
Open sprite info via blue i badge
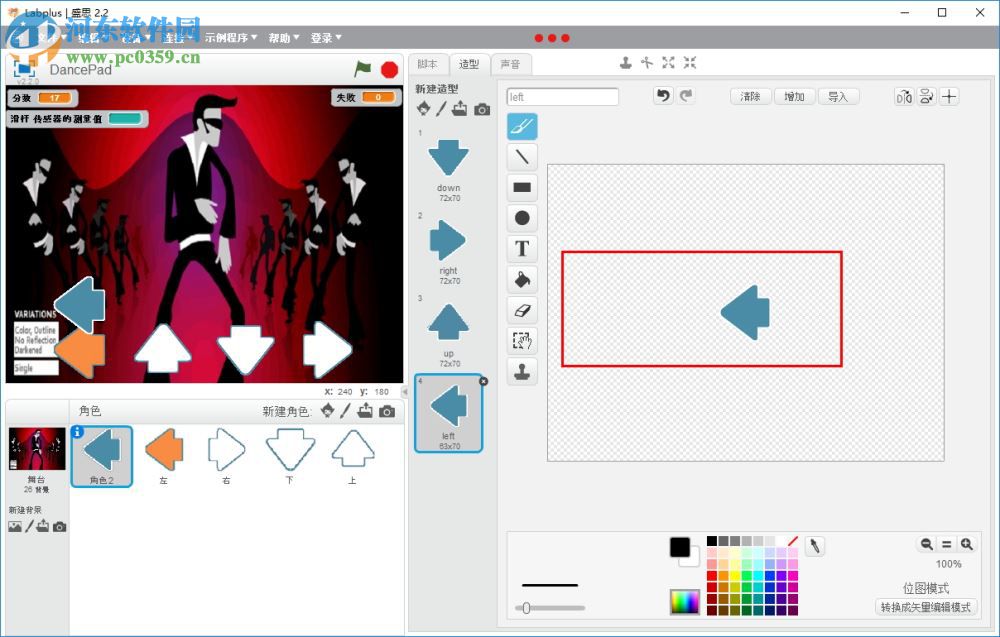click(x=77, y=432)
